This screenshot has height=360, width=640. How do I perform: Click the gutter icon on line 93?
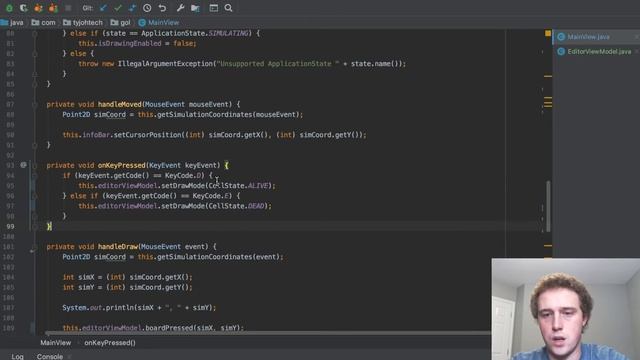tap(23, 165)
